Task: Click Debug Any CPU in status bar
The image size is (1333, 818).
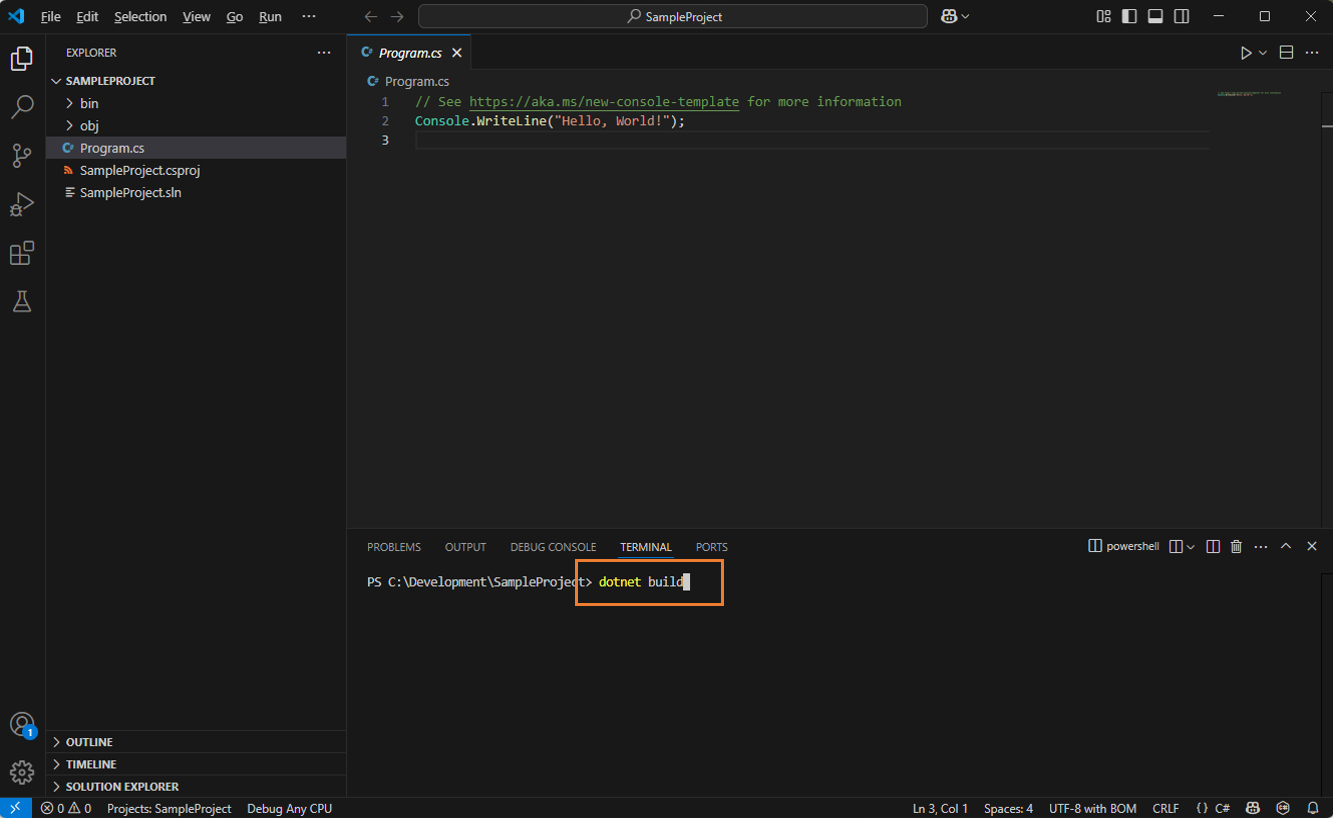Action: [289, 808]
